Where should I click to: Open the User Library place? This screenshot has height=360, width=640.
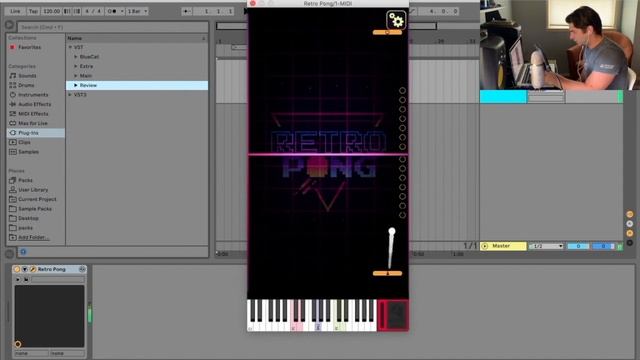(x=33, y=190)
